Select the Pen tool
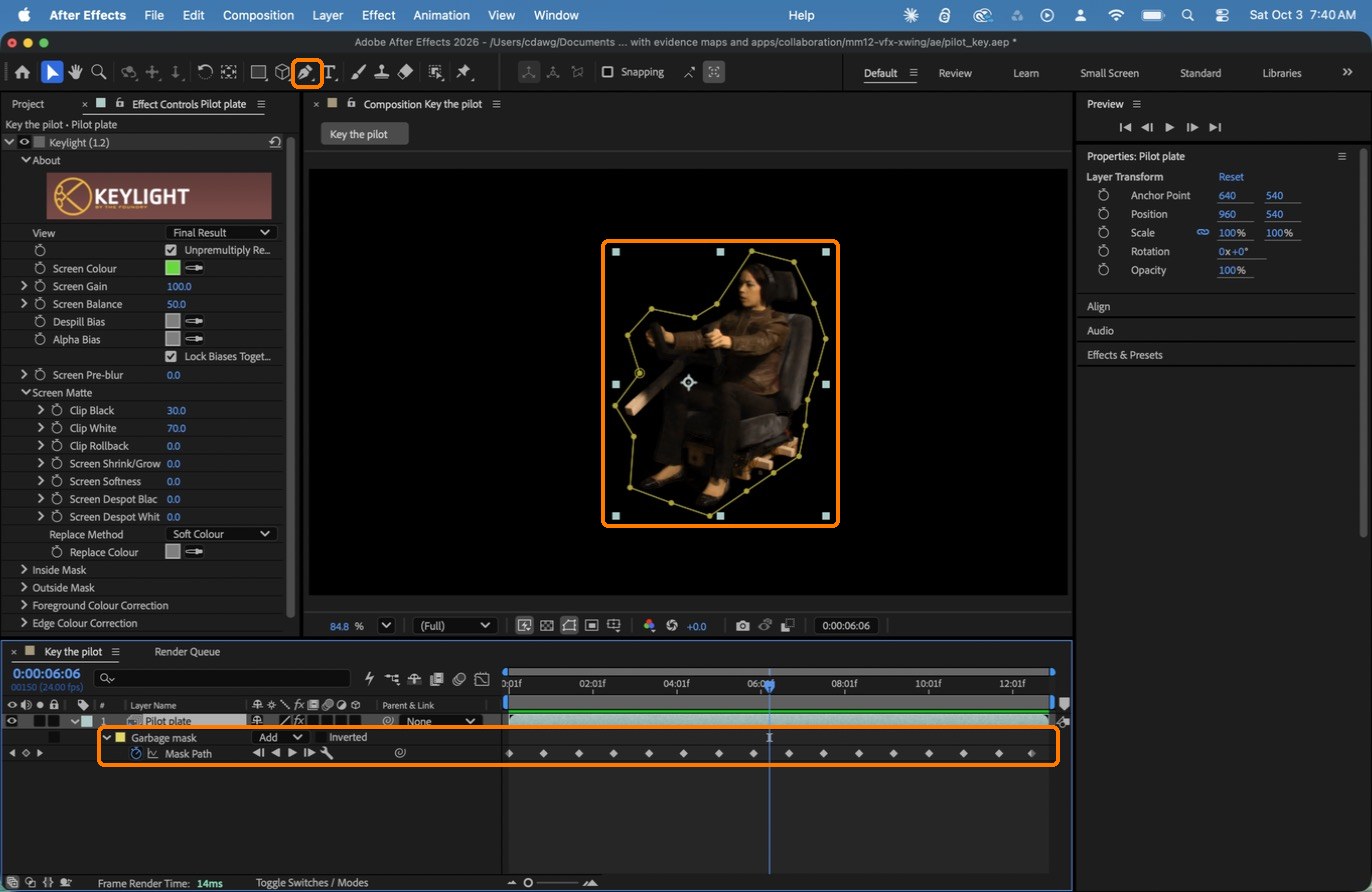 tap(306, 72)
